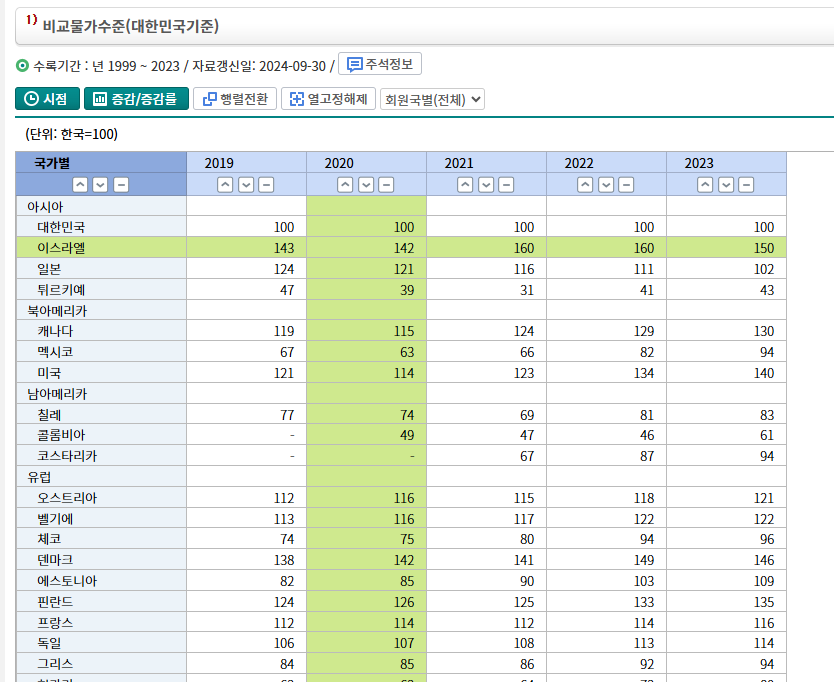
Task: Sort the 2023 column ascending
Action: [705, 184]
